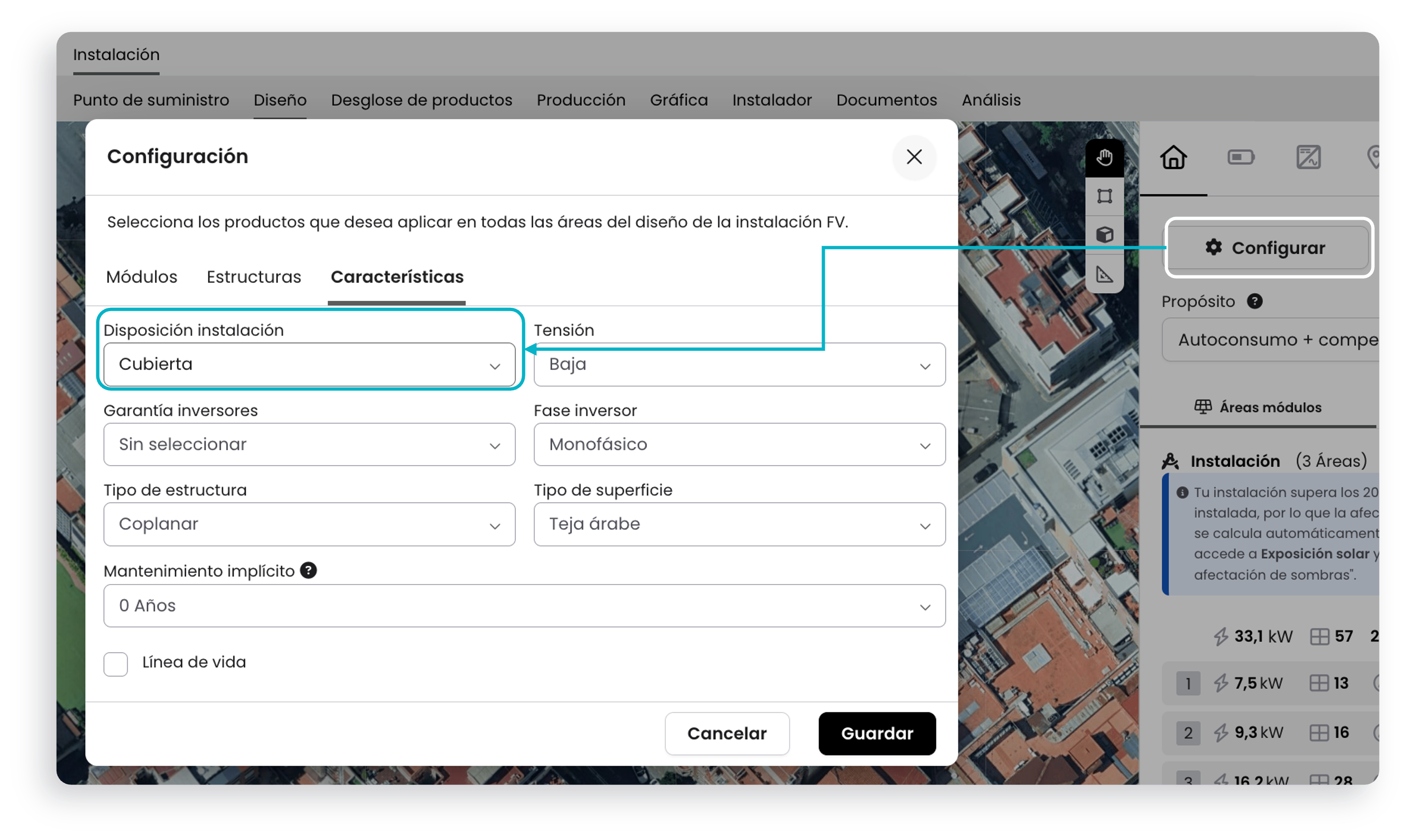1411x840 pixels.
Task: Open Disposición instalación dropdown
Action: (309, 364)
